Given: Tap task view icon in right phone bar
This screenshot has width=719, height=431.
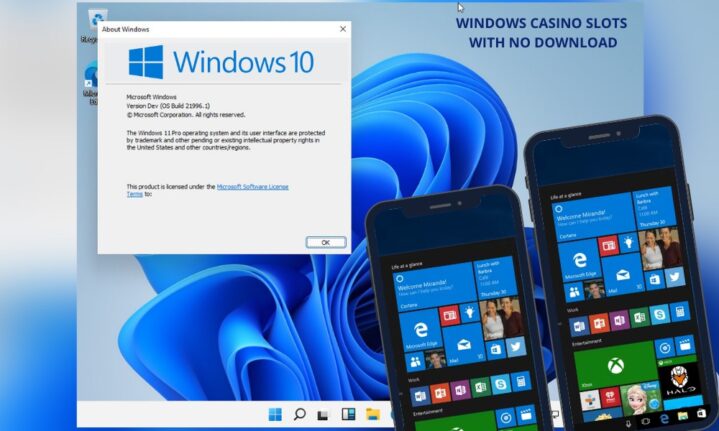Looking at the screenshot, I should click(646, 421).
